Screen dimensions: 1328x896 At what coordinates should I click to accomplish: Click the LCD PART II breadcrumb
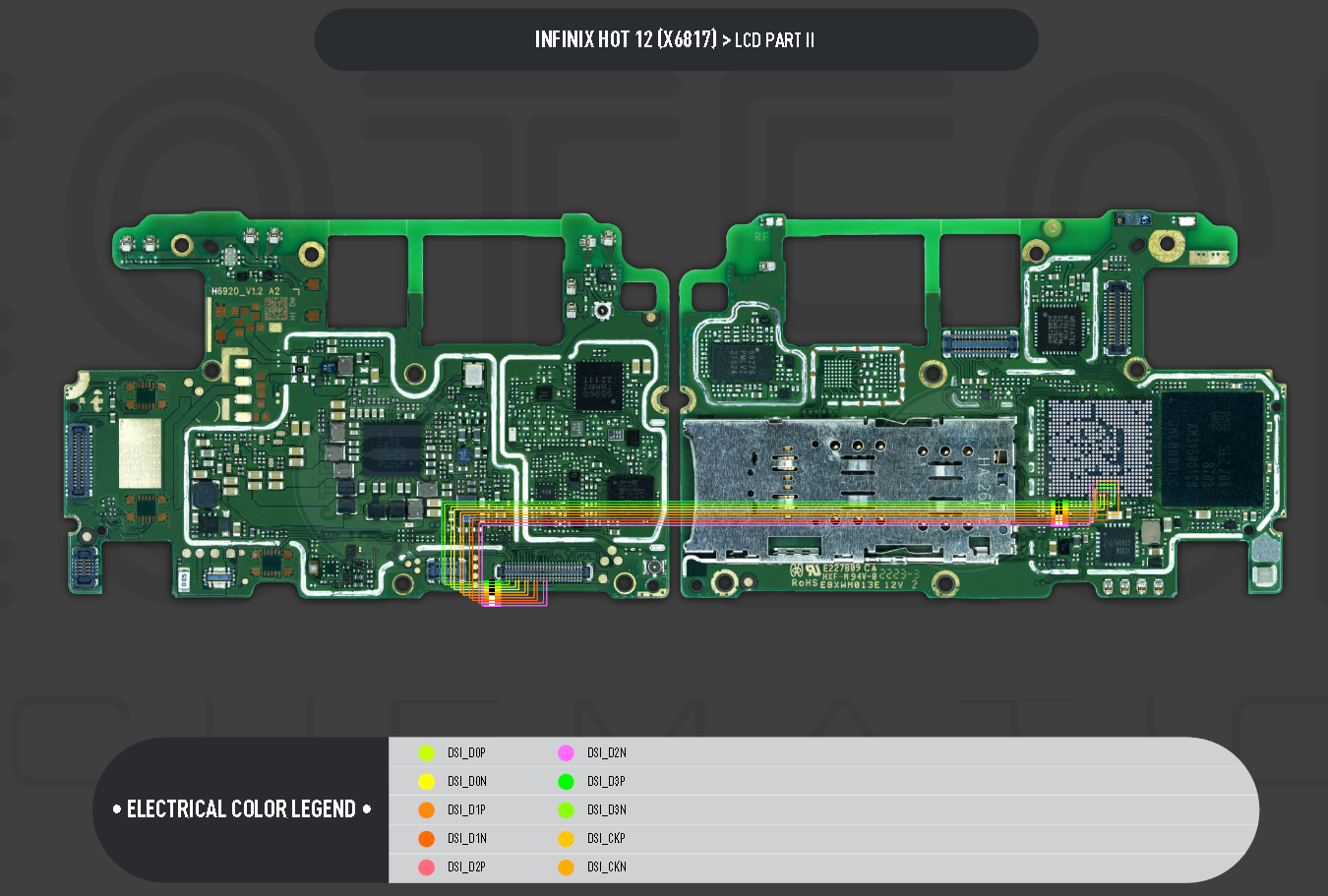tap(774, 40)
